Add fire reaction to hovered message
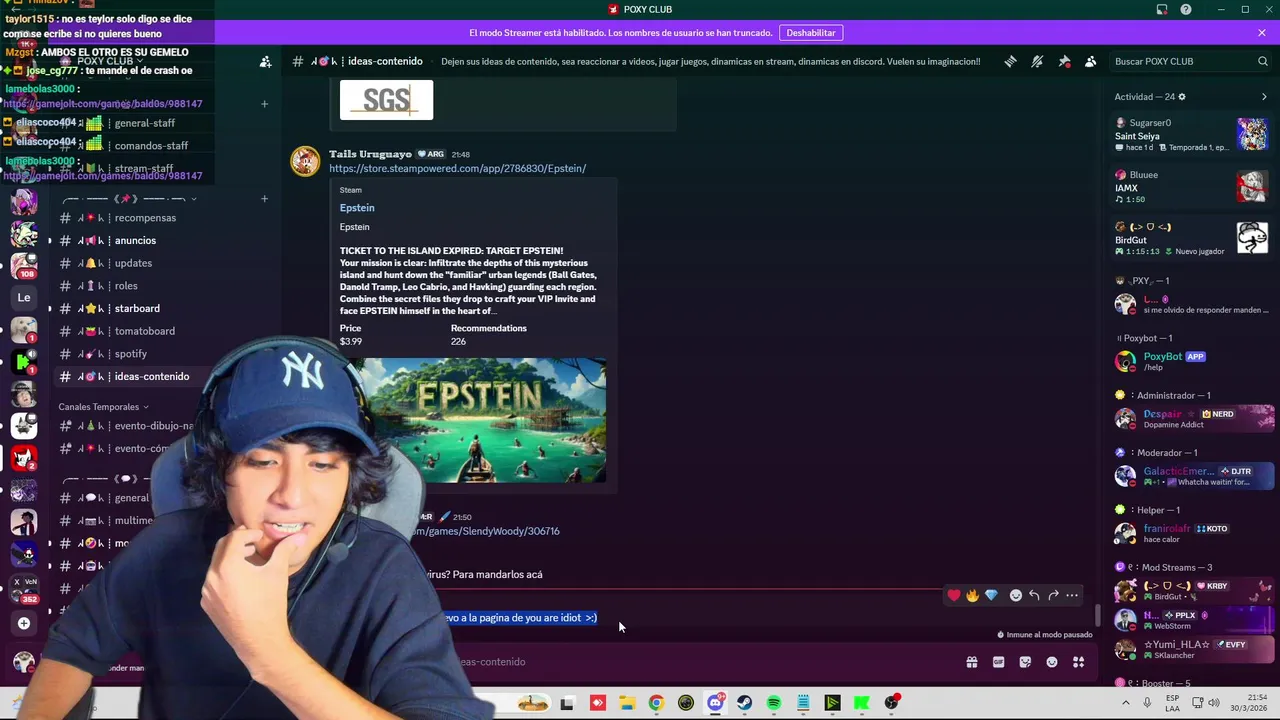 click(x=972, y=595)
